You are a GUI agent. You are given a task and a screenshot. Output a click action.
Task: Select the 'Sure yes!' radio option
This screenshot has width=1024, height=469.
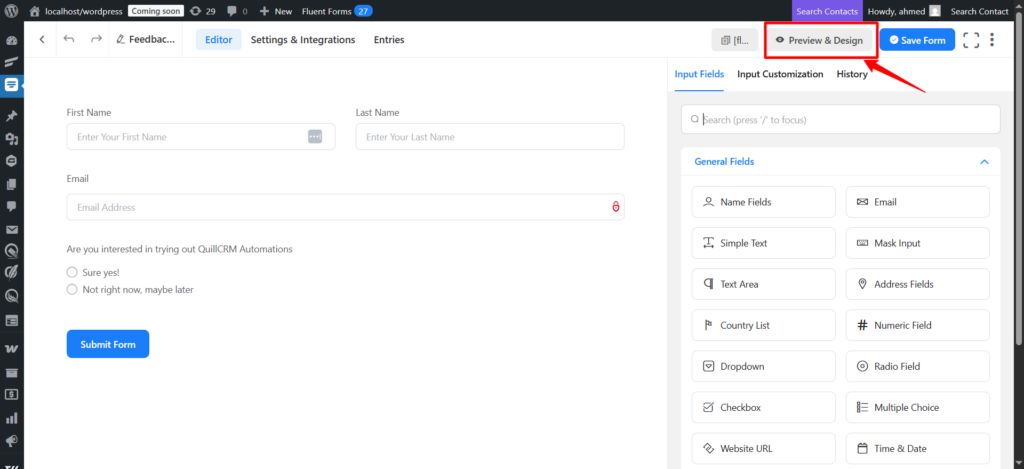[72, 272]
